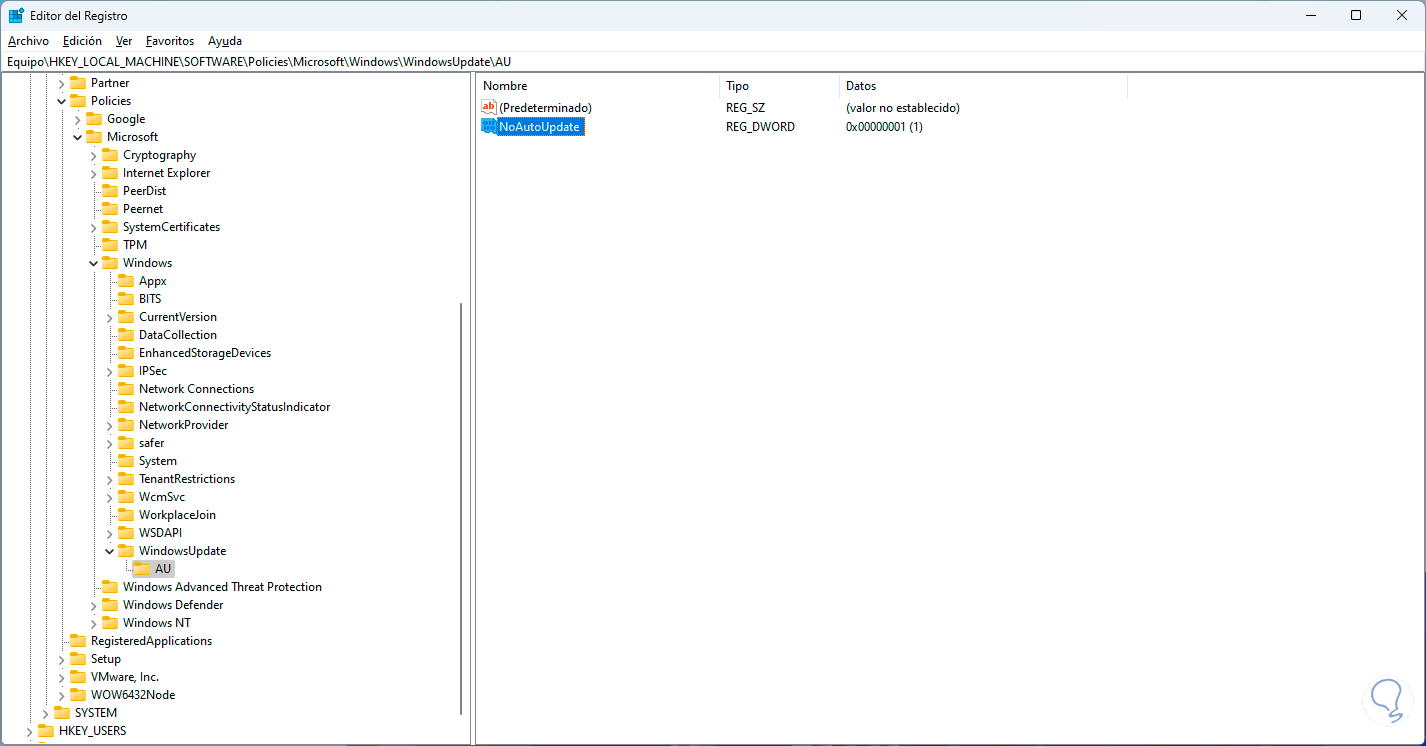Click the HKEY_USERS folder icon
The width and height of the screenshot is (1426, 746).
tap(46, 731)
